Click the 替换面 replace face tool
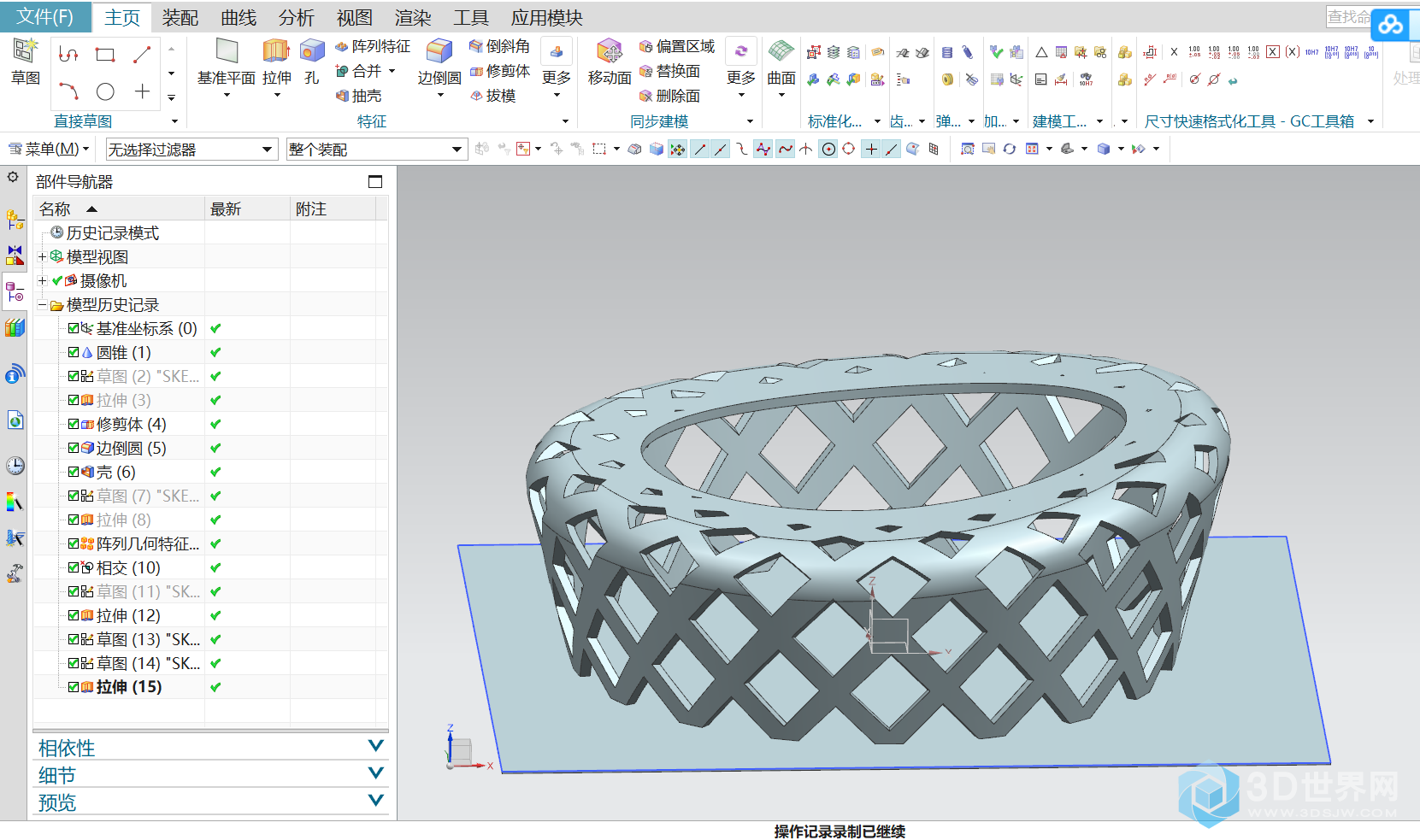Viewport: 1420px width, 840px height. (669, 71)
